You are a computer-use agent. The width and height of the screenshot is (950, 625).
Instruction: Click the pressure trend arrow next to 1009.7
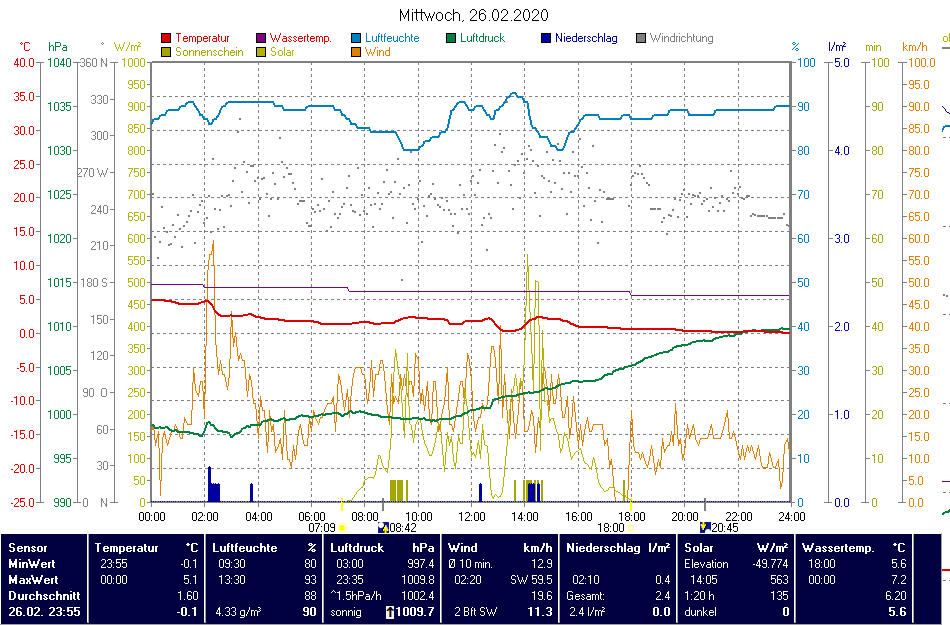click(390, 612)
